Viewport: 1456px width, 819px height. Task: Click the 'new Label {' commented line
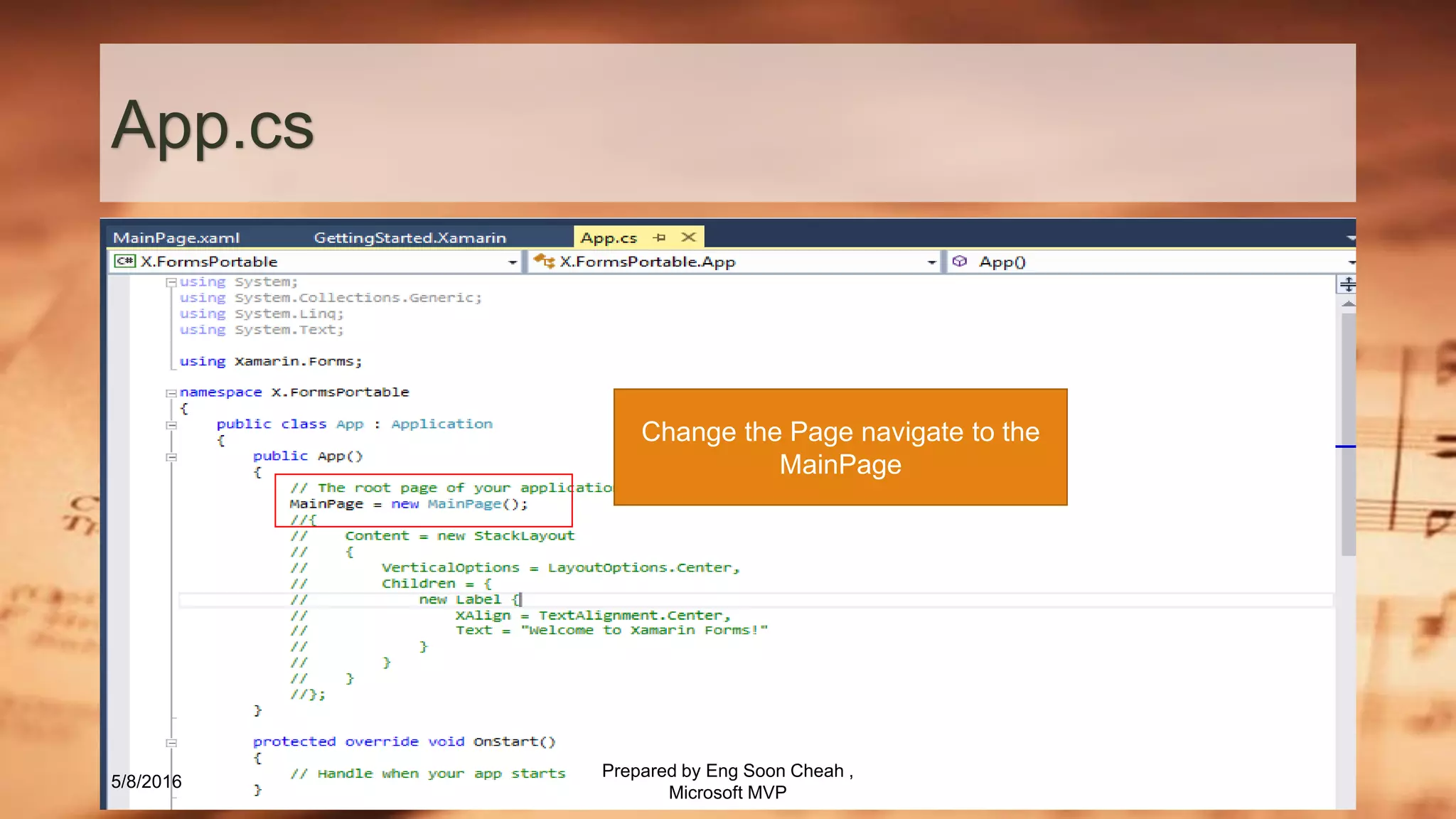469,599
